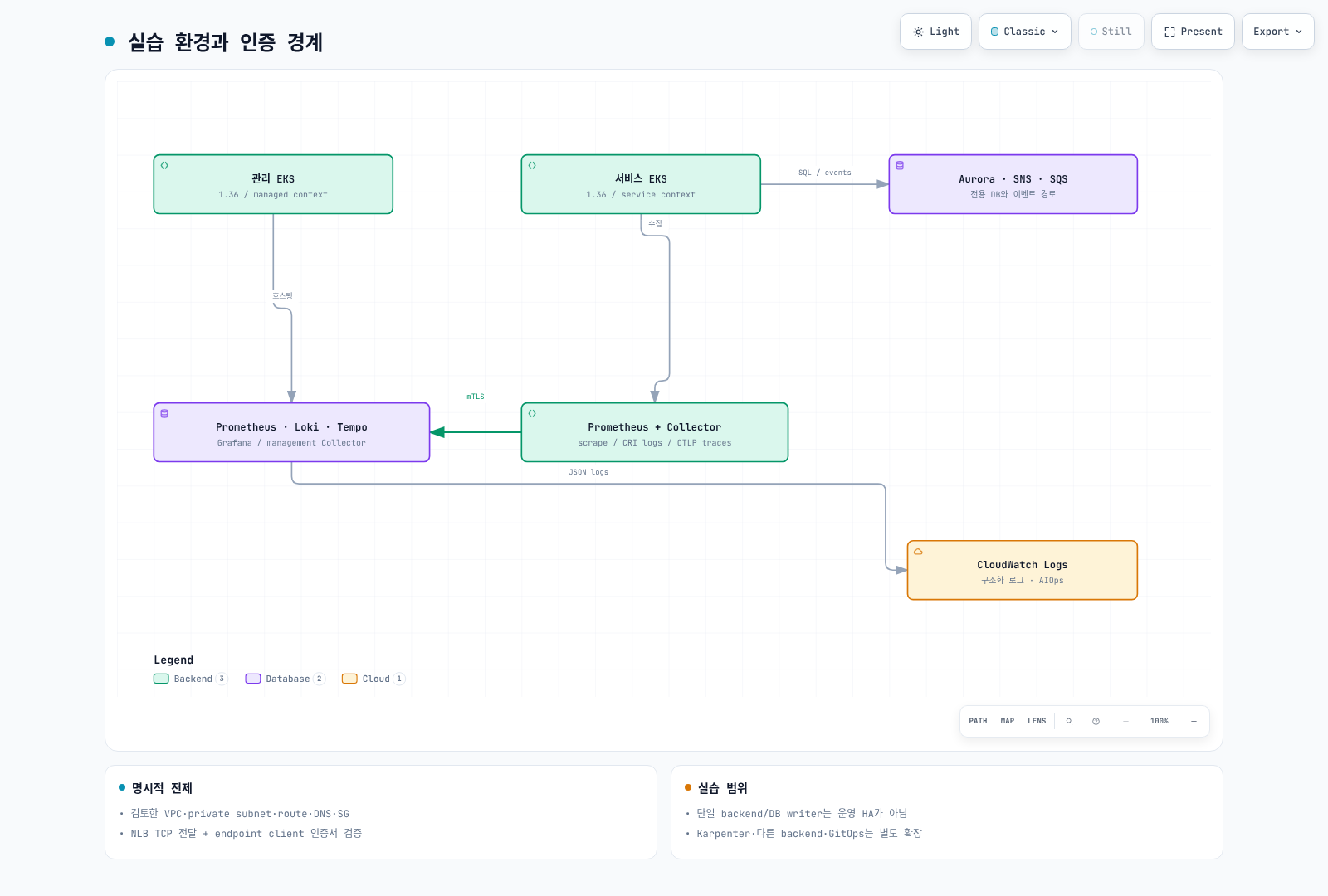This screenshot has width=1328, height=896.
Task: Click the code icon on 관리 EKS node
Action: pyautogui.click(x=164, y=165)
